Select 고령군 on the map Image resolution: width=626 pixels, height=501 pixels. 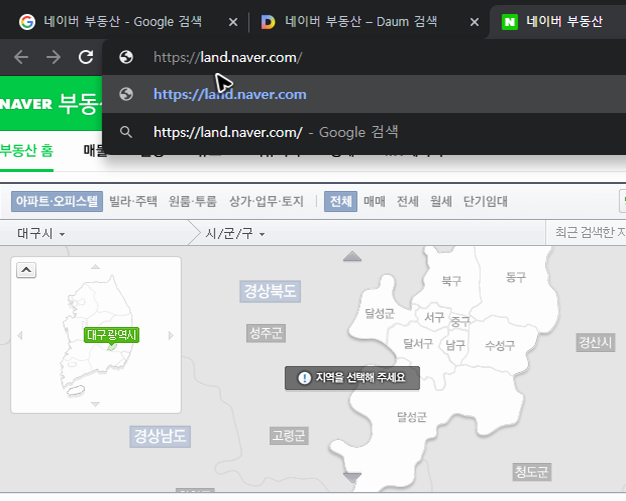289,436
